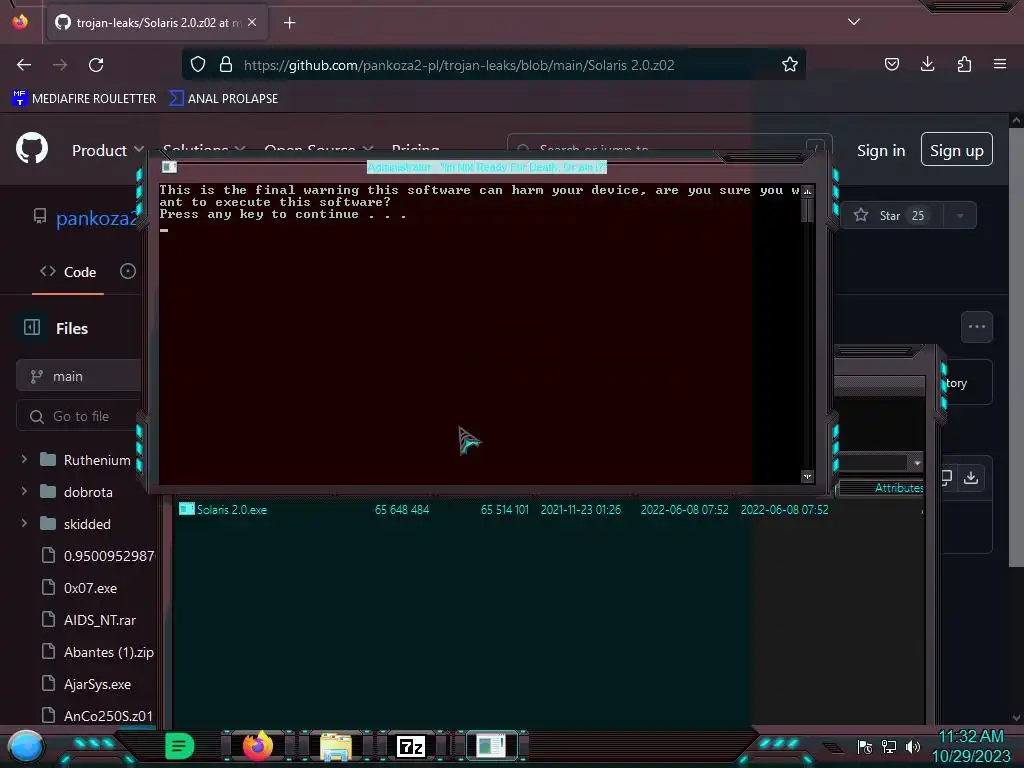Open the Firefox hamburger menu
Image resolution: width=1024 pixels, height=768 pixels.
[1000, 64]
